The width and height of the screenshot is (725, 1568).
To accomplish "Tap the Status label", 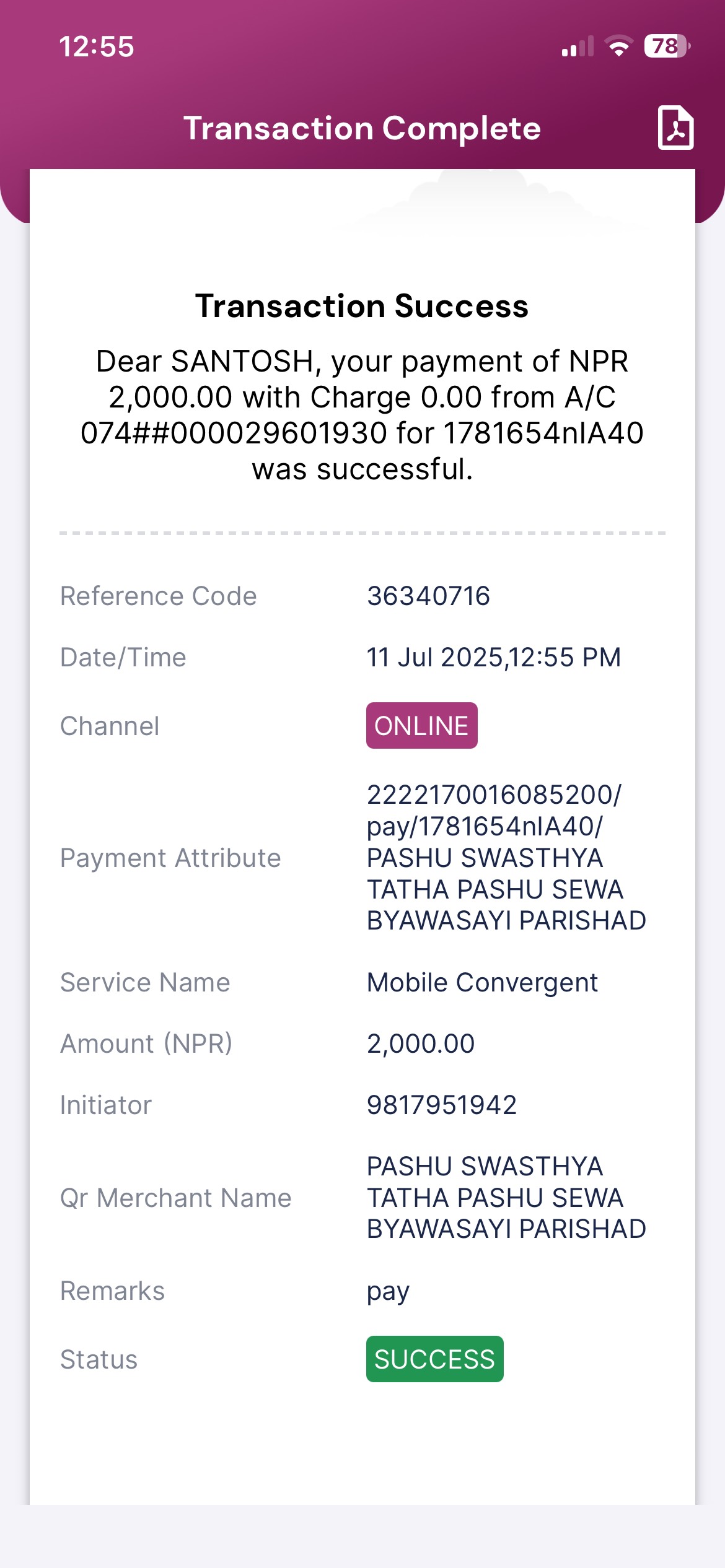I will tap(99, 1360).
